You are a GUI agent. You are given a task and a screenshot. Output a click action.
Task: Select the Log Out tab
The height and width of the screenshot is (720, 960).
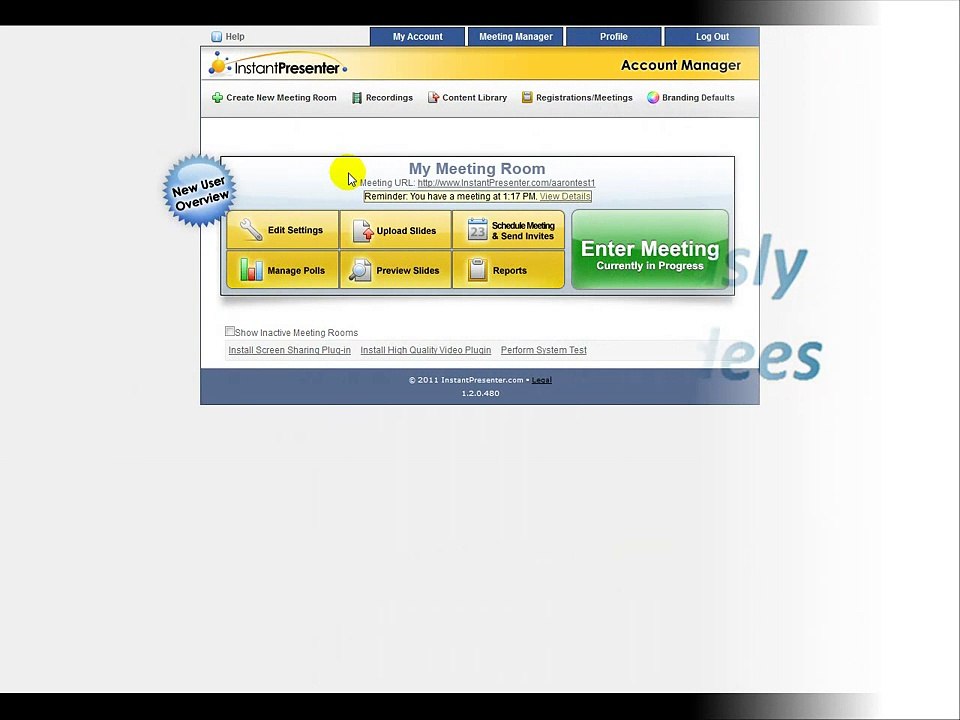pyautogui.click(x=712, y=37)
